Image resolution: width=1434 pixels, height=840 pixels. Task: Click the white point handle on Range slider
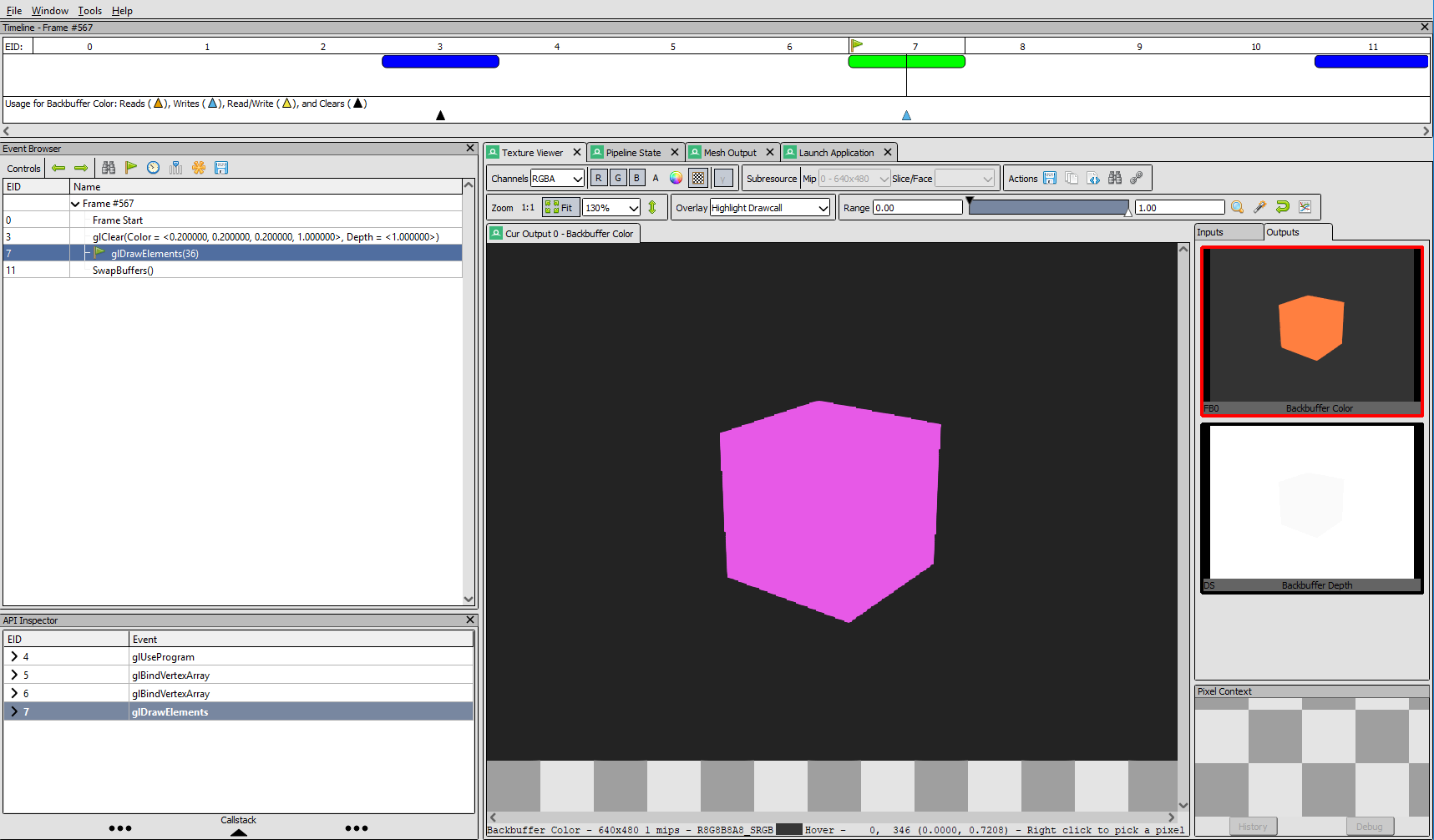coord(1128,212)
